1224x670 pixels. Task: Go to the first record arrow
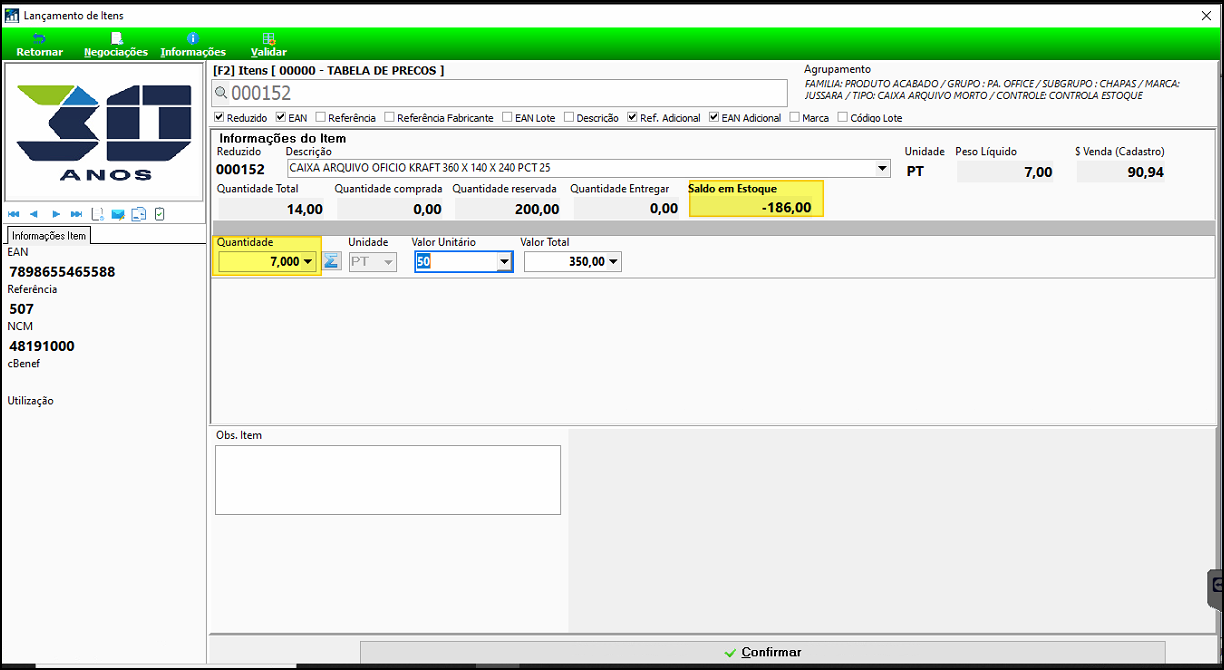point(14,214)
